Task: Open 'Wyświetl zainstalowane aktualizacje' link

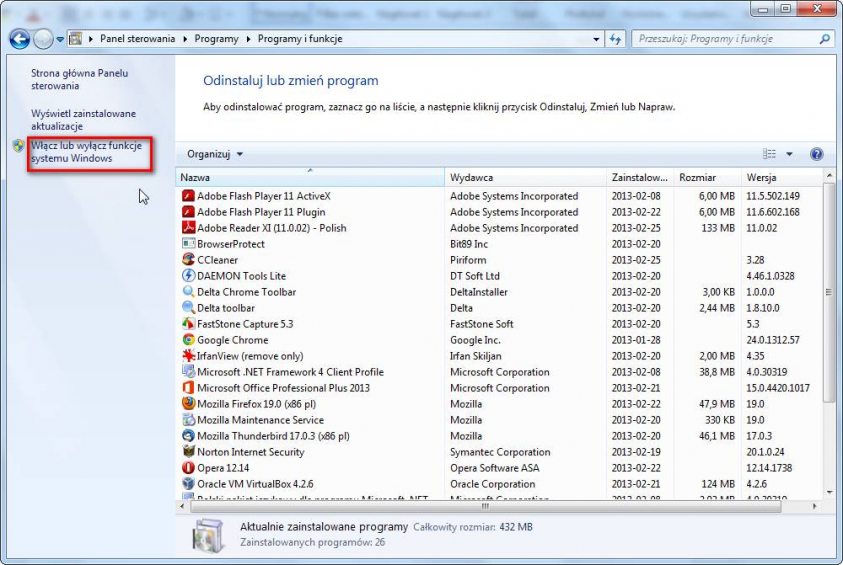Action: point(83,120)
